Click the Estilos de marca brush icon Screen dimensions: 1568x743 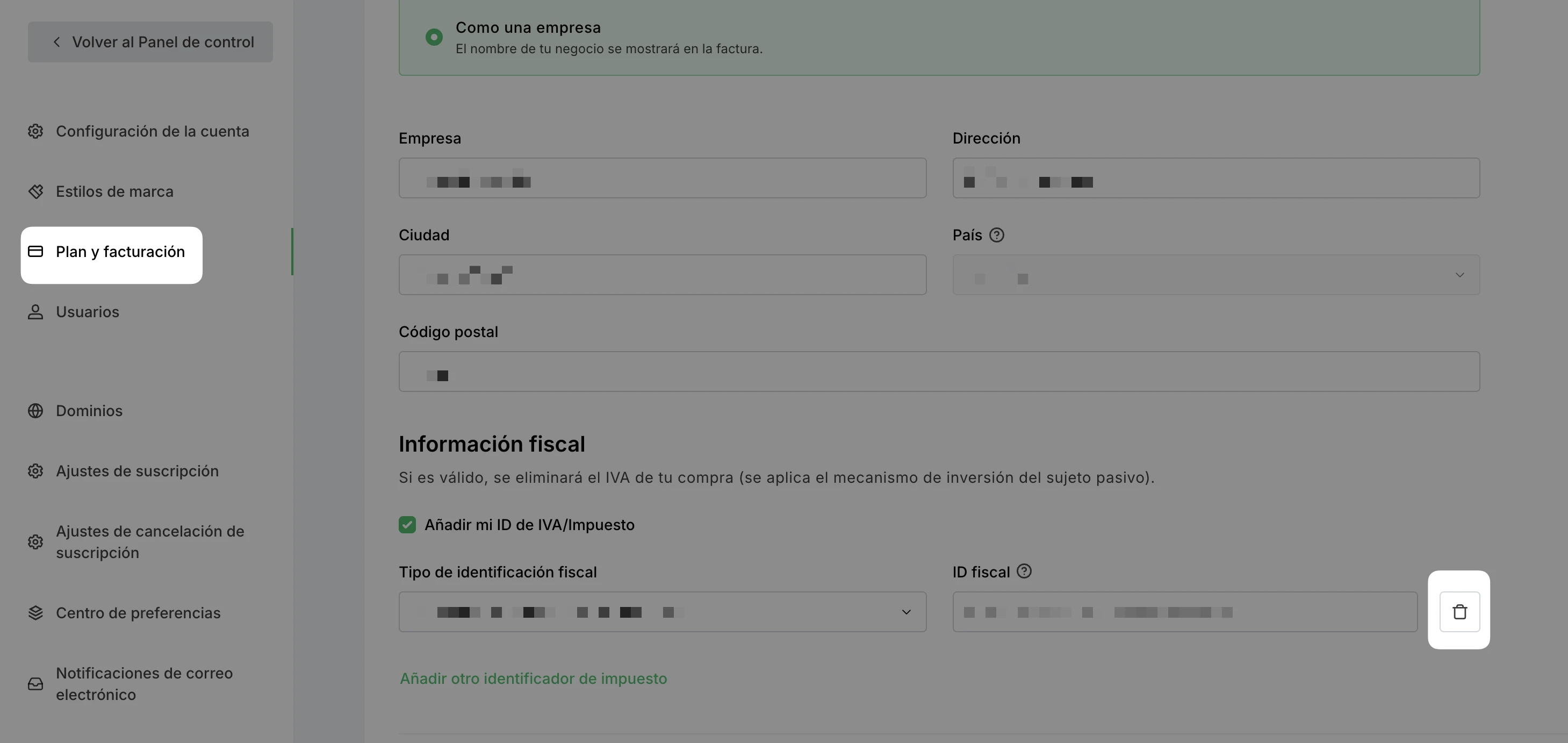[35, 192]
